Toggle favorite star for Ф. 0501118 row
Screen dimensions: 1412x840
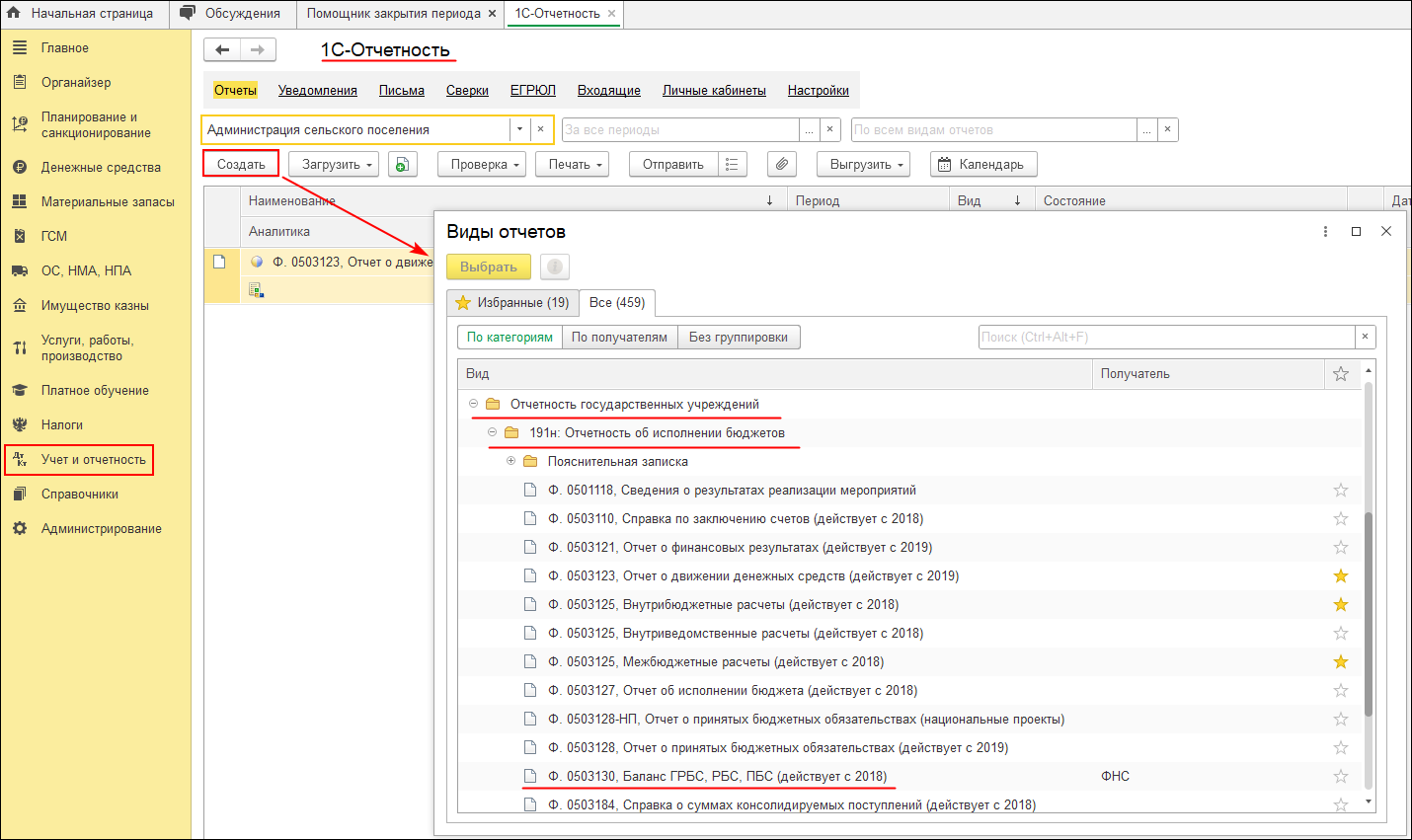pyautogui.click(x=1341, y=490)
